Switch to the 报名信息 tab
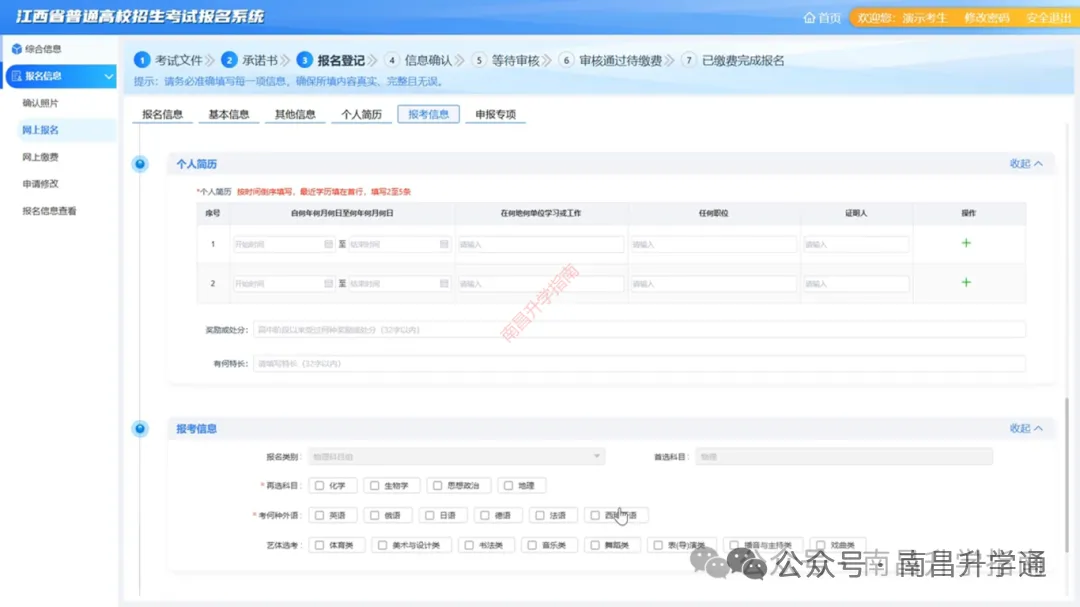1080x607 pixels. [163, 114]
